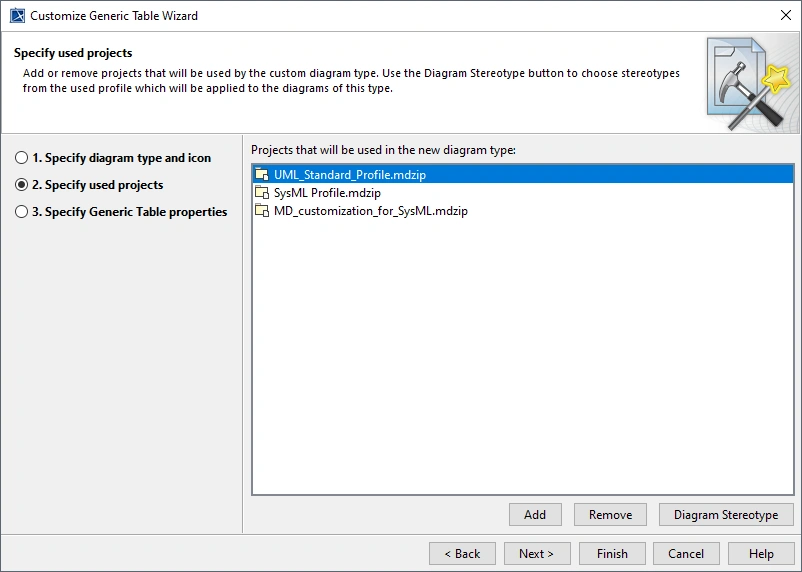This screenshot has width=802, height=572.
Task: Click the hammer and wrench wizard image
Action: coord(748,83)
